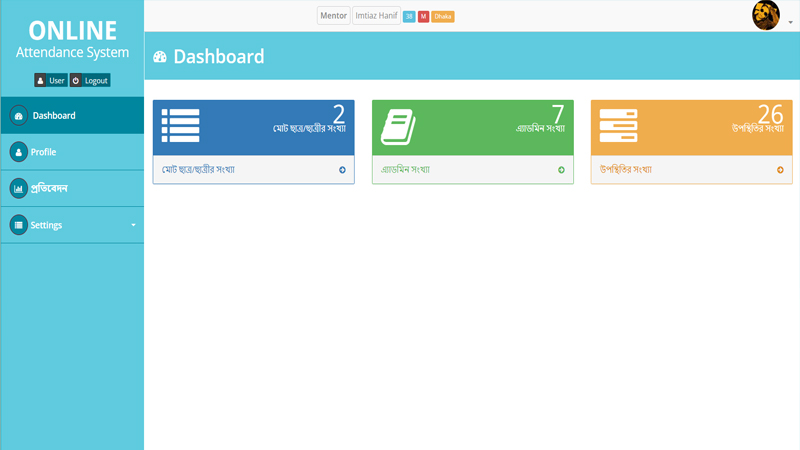The height and width of the screenshot is (450, 800).
Task: Click the server icon on orange card
Action: click(618, 125)
